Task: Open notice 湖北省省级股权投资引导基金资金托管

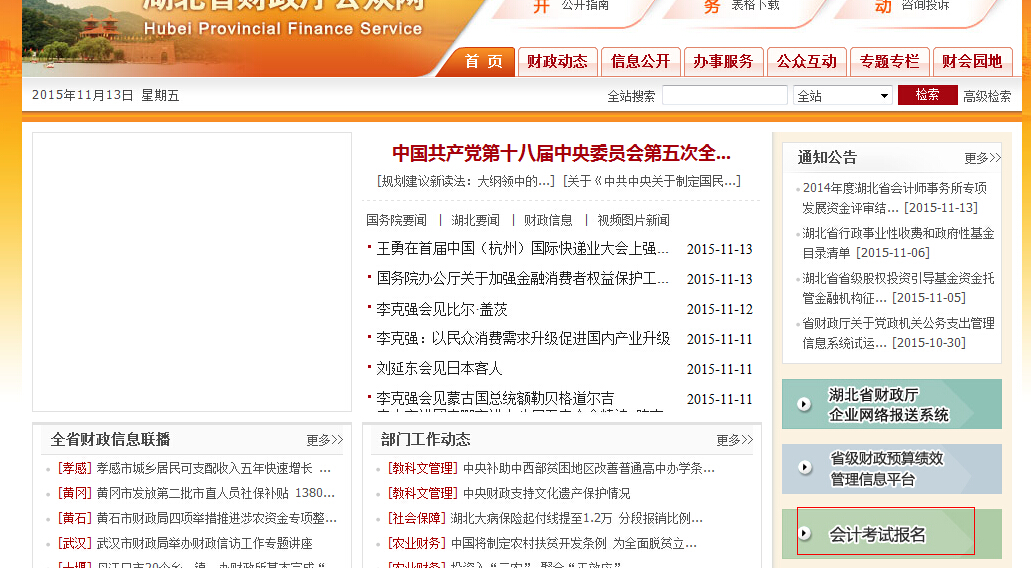Action: [x=898, y=288]
